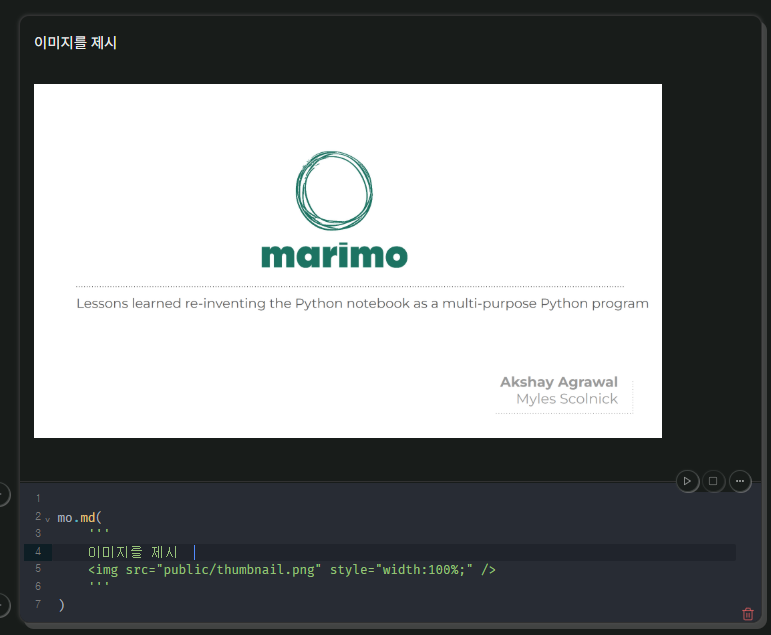Click the circular add-cell button below the editor
Viewport: 771px width, 635px height.
click(2, 605)
